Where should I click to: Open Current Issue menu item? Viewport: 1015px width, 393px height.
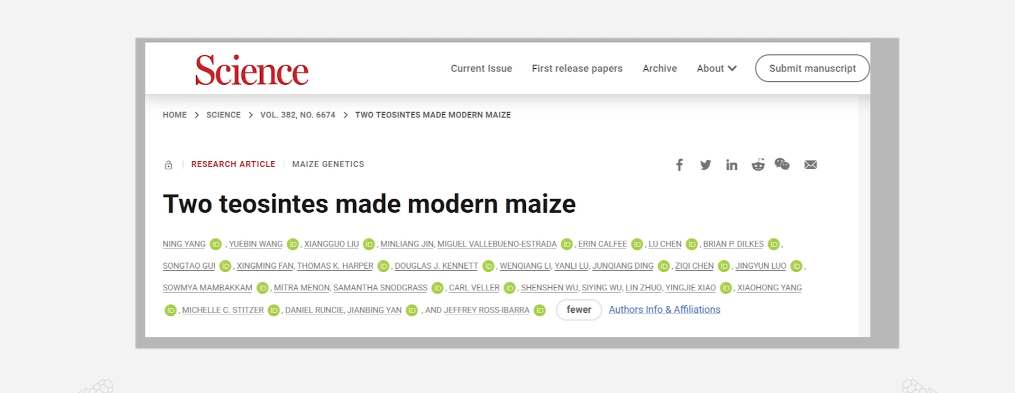tap(481, 69)
